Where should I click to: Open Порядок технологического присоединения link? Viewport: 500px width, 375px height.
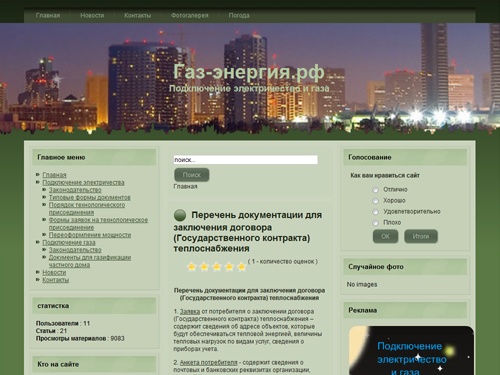[87, 208]
